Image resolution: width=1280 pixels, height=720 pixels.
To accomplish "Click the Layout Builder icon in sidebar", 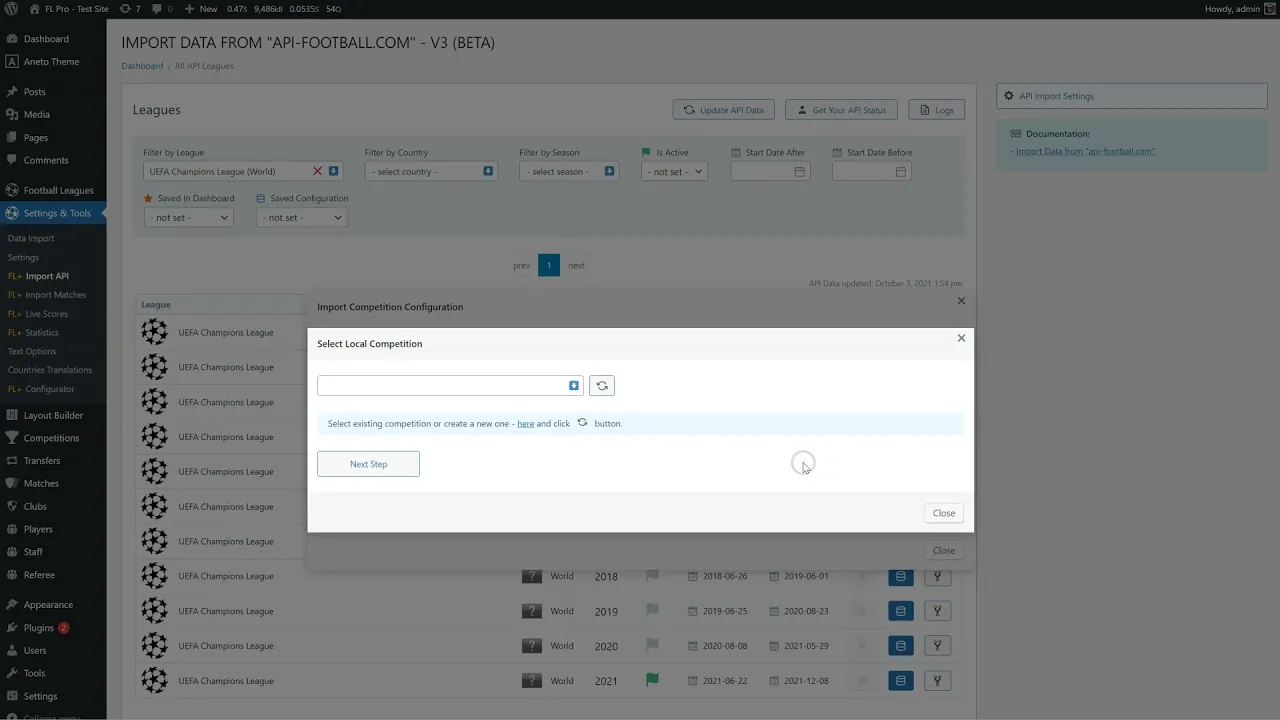I will pos(12,415).
